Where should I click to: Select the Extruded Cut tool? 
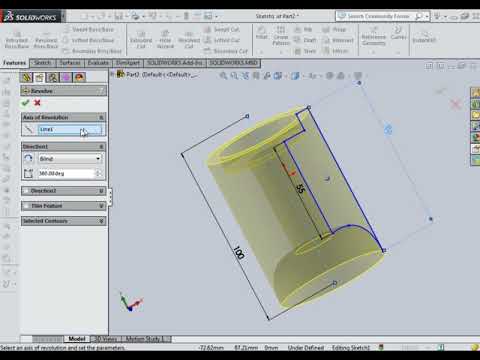(x=141, y=40)
